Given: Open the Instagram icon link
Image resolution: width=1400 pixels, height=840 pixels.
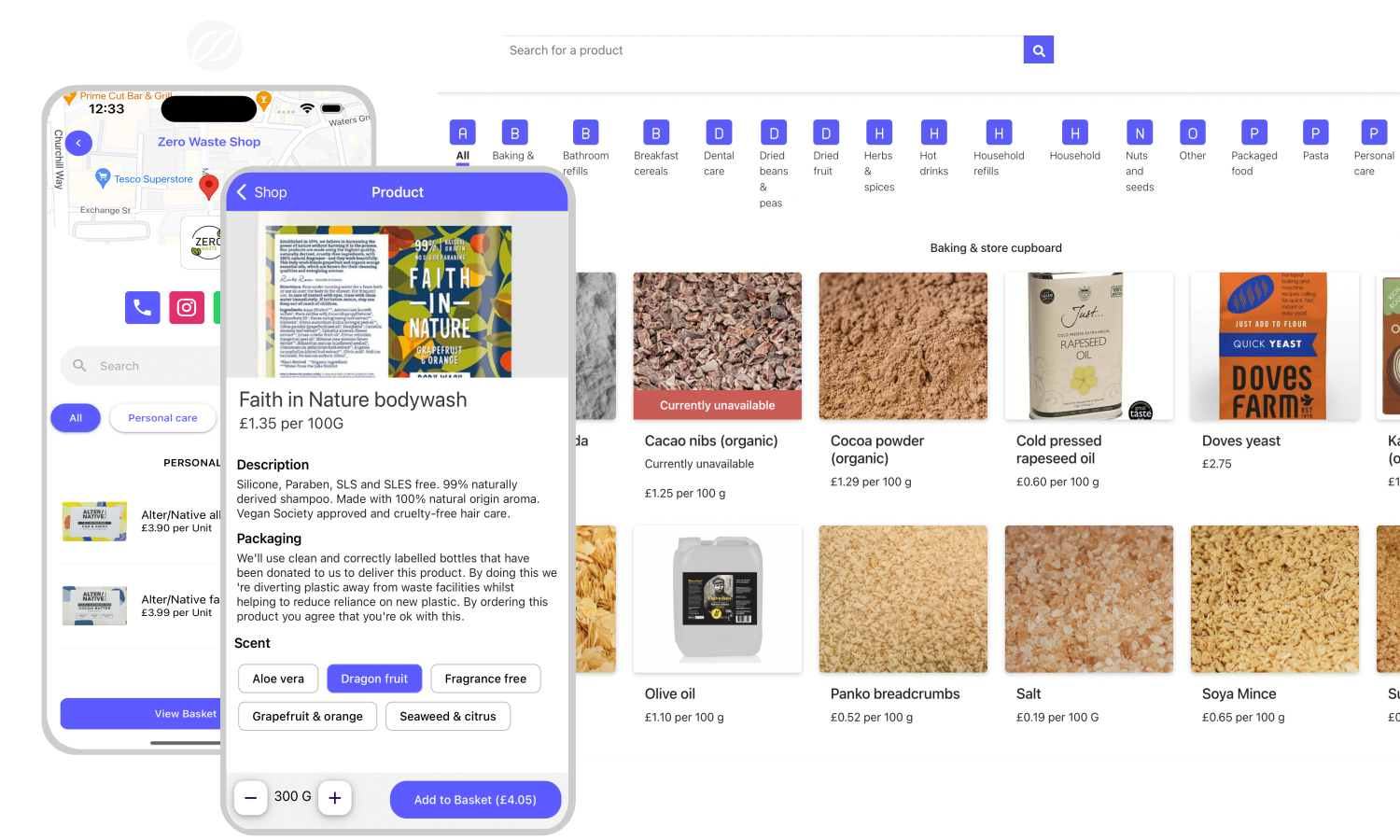Looking at the screenshot, I should pos(187,307).
